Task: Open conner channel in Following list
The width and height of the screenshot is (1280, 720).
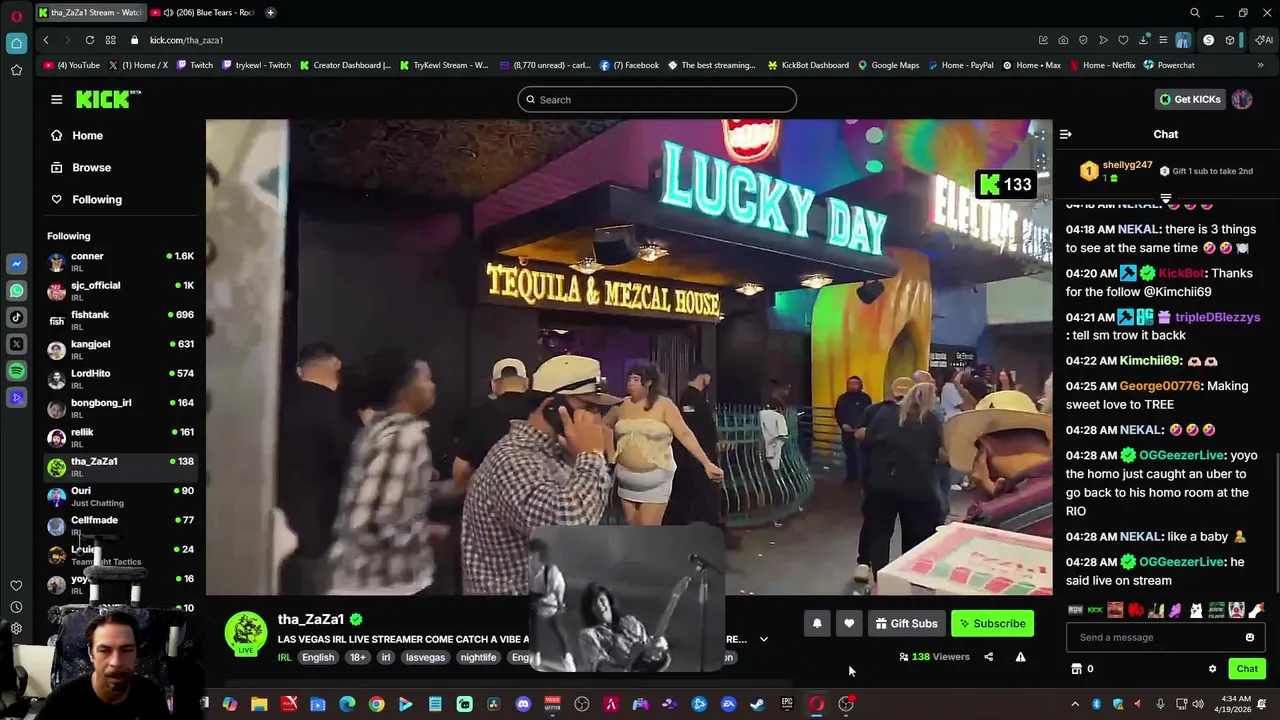Action: point(121,261)
